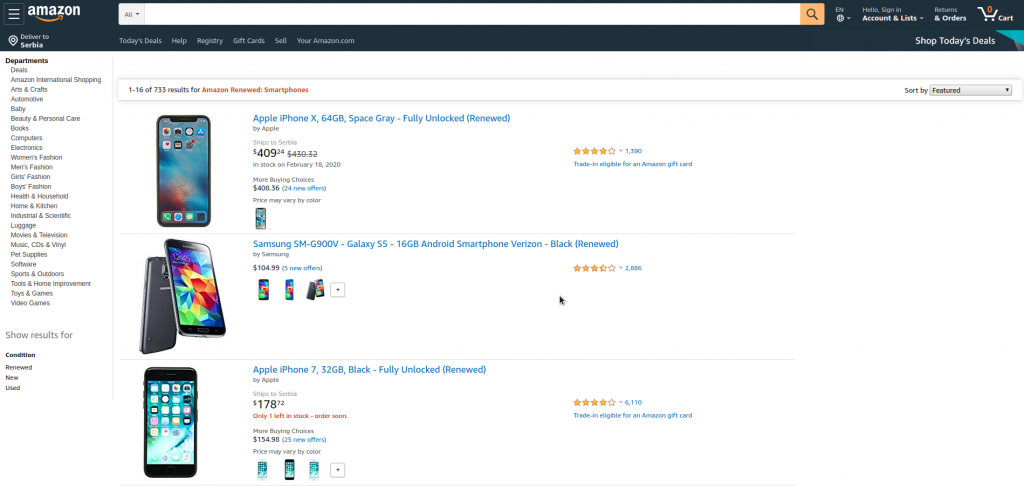Select Video Games department
The height and width of the screenshot is (486, 1024).
click(30, 303)
